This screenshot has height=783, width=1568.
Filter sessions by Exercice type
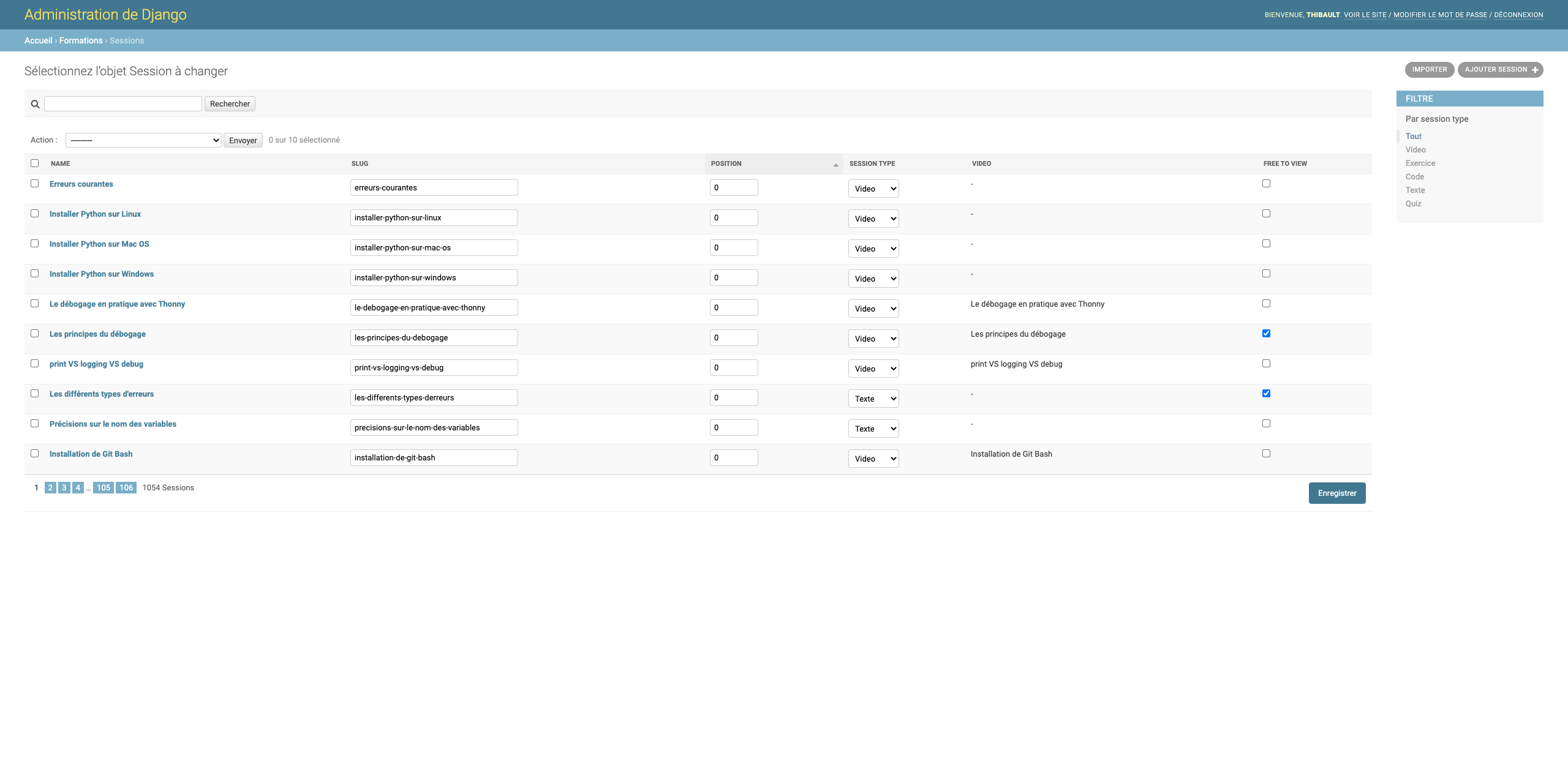1420,163
